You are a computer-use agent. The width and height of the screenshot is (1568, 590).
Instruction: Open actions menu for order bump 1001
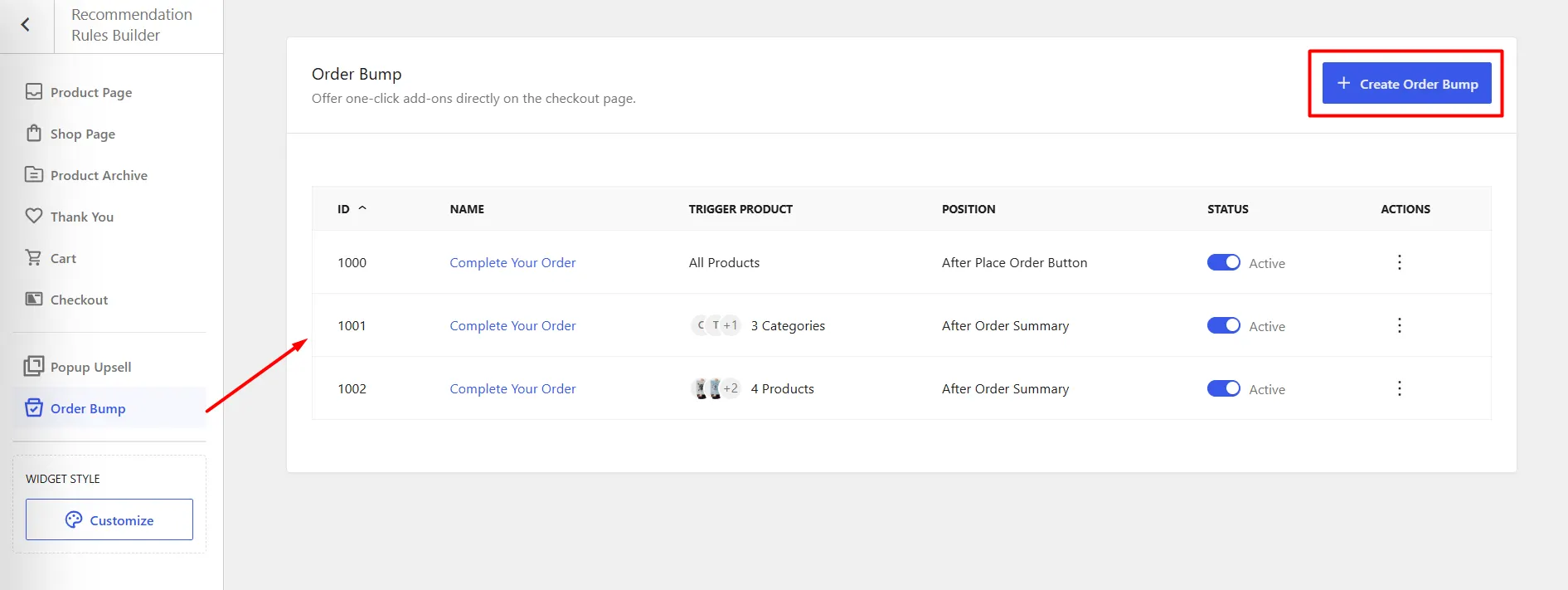pyautogui.click(x=1400, y=325)
